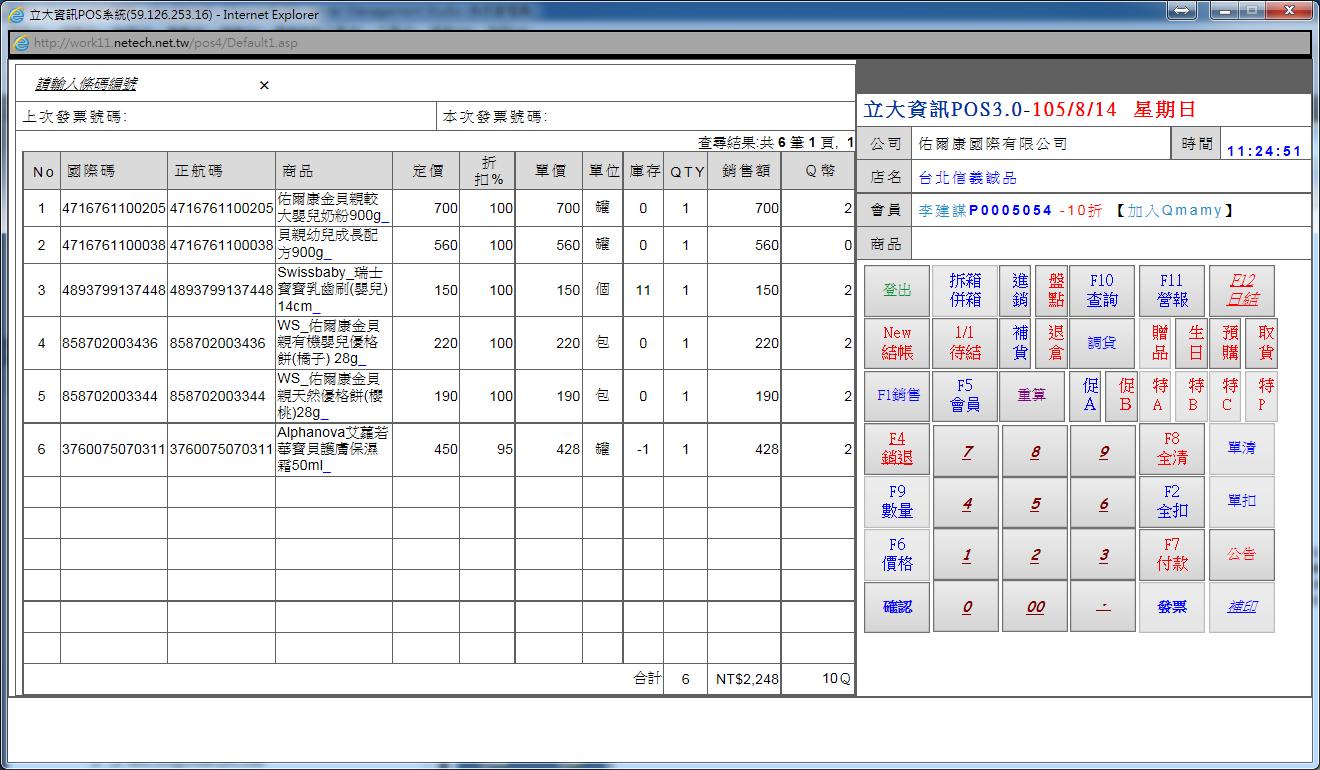Click the F2 全扣 discount-all button
Viewport: 1320px width, 770px height.
click(x=1172, y=502)
